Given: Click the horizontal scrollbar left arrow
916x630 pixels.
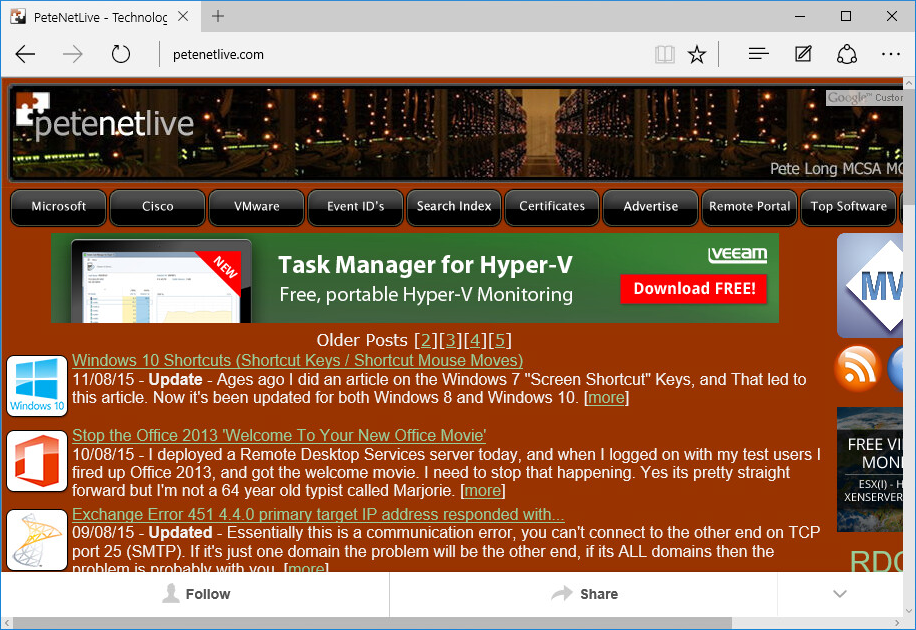Looking at the screenshot, I should 6,623.
